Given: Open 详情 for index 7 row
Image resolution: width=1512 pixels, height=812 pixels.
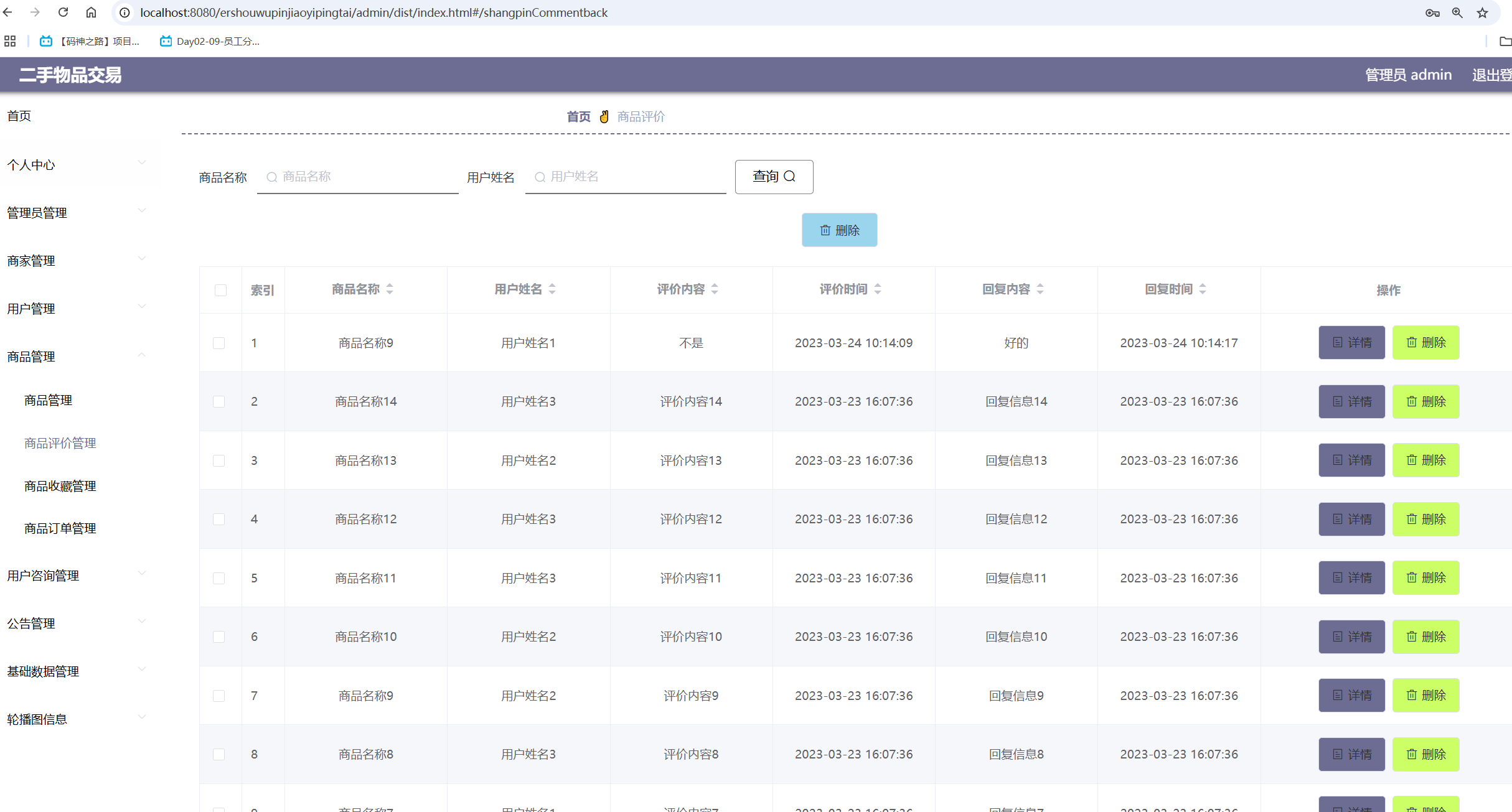Looking at the screenshot, I should pyautogui.click(x=1351, y=696).
